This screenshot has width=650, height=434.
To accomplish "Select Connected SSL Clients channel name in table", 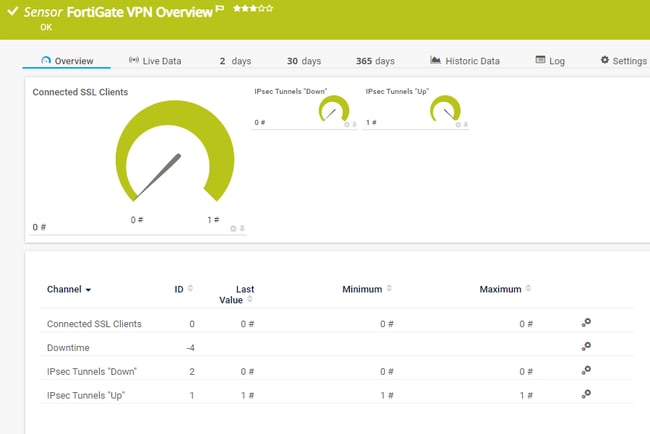I will (x=94, y=324).
